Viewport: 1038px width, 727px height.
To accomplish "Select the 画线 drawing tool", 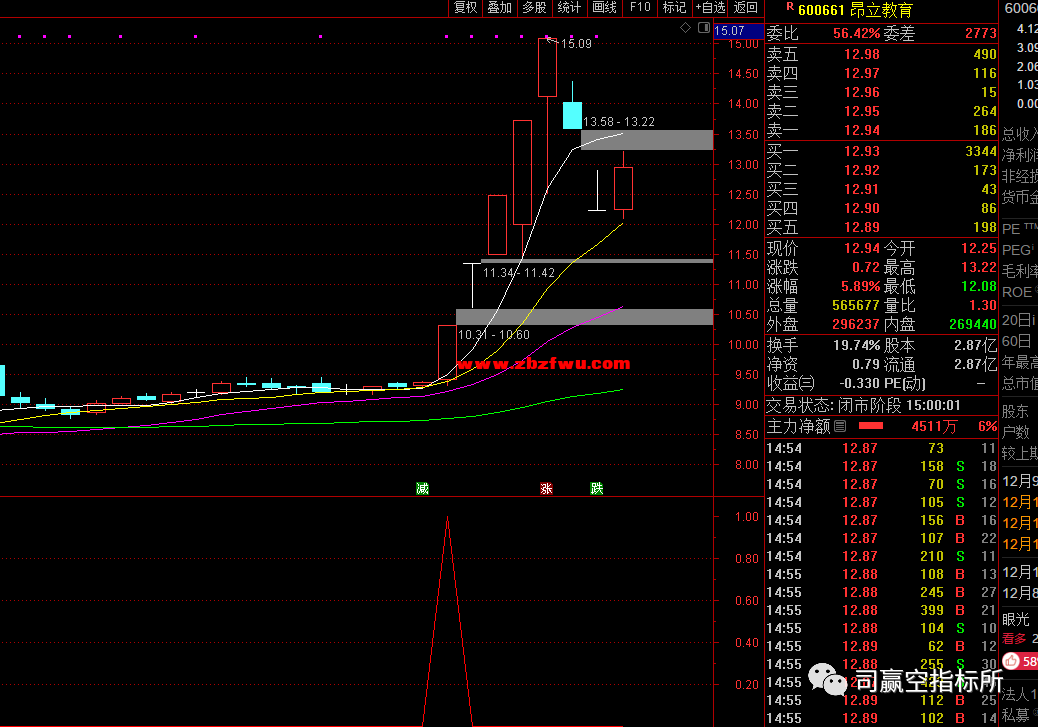I will (x=604, y=8).
